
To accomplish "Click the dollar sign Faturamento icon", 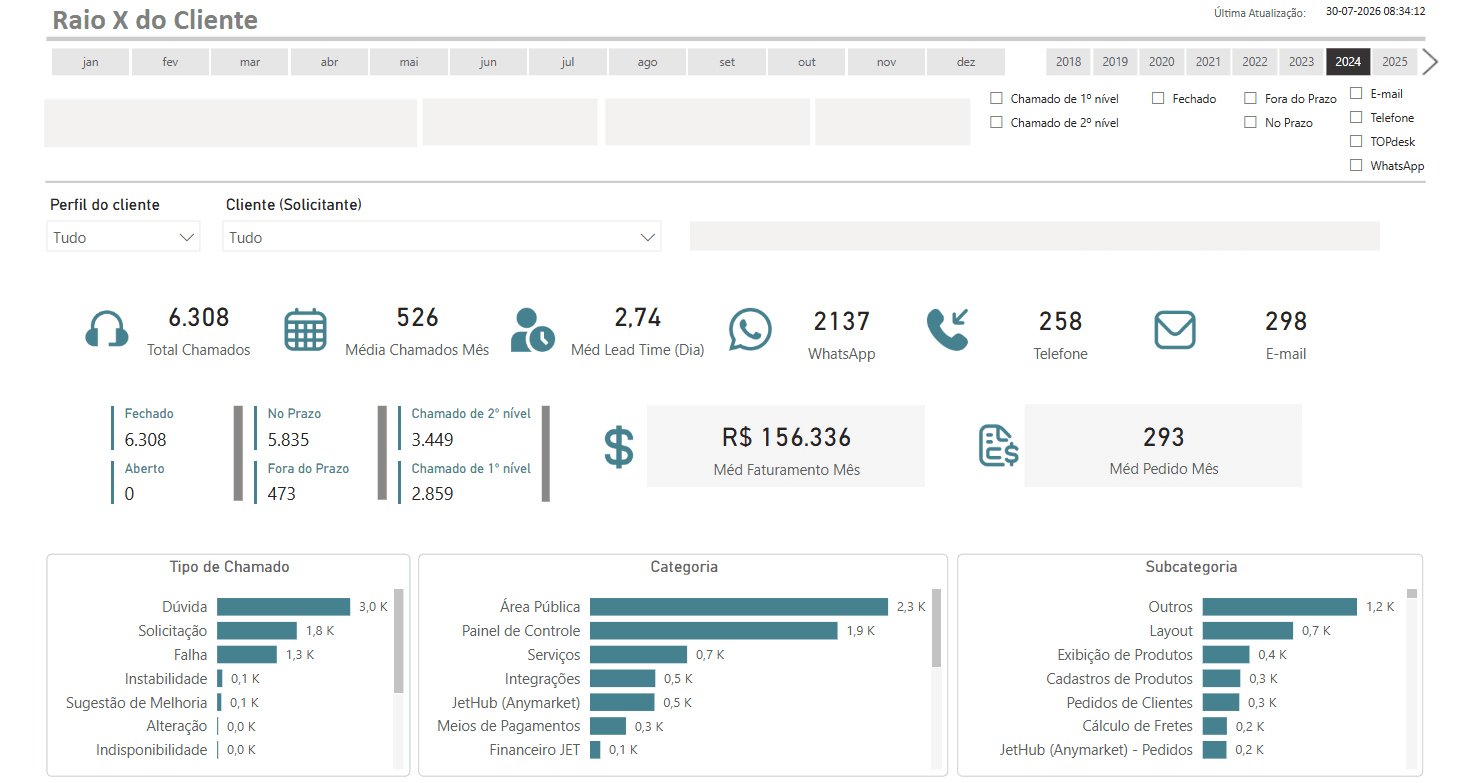I will click(x=619, y=446).
